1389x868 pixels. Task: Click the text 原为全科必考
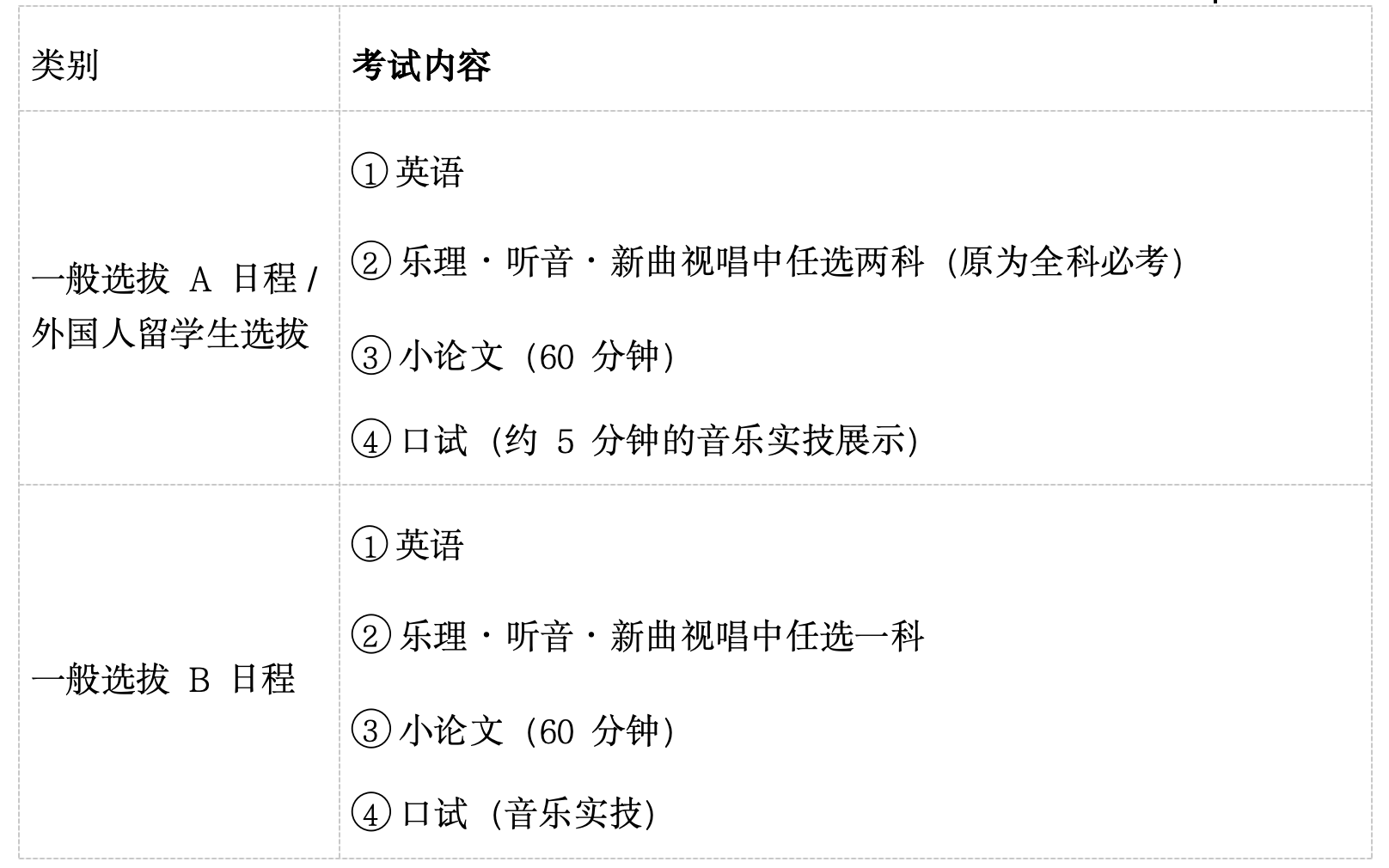(1063, 261)
